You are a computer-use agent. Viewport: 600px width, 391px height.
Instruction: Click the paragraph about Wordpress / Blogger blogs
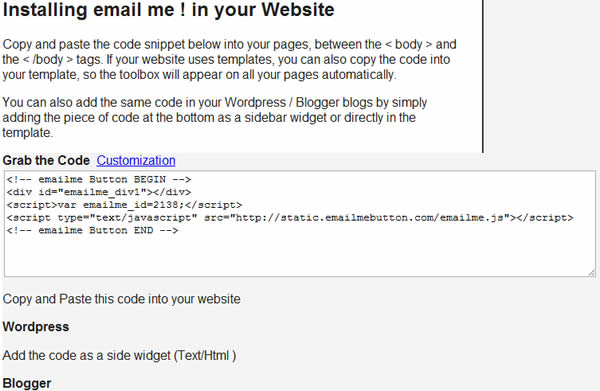[x=215, y=117]
